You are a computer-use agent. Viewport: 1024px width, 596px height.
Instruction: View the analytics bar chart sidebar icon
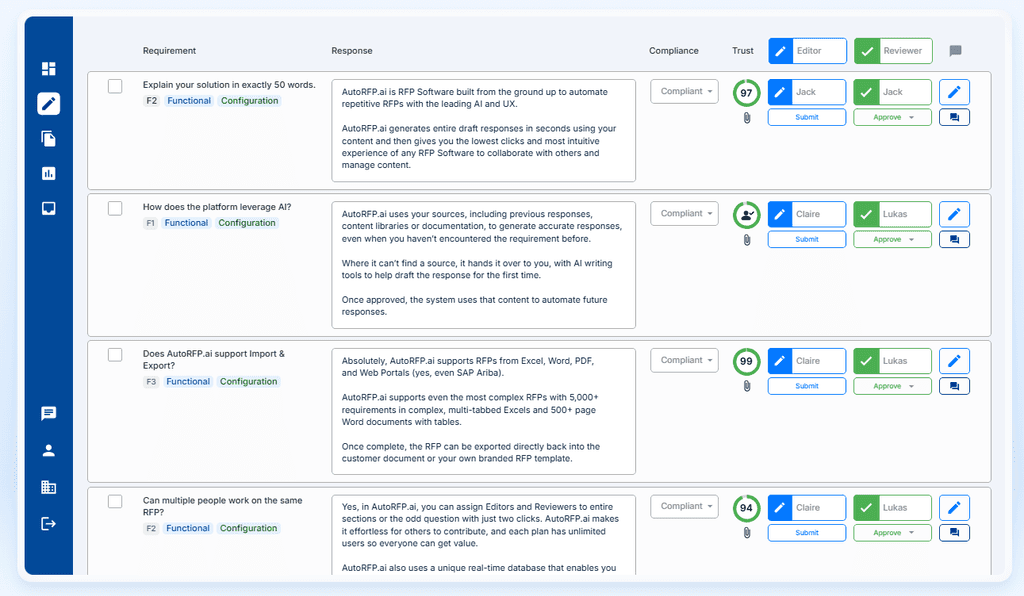coord(47,172)
